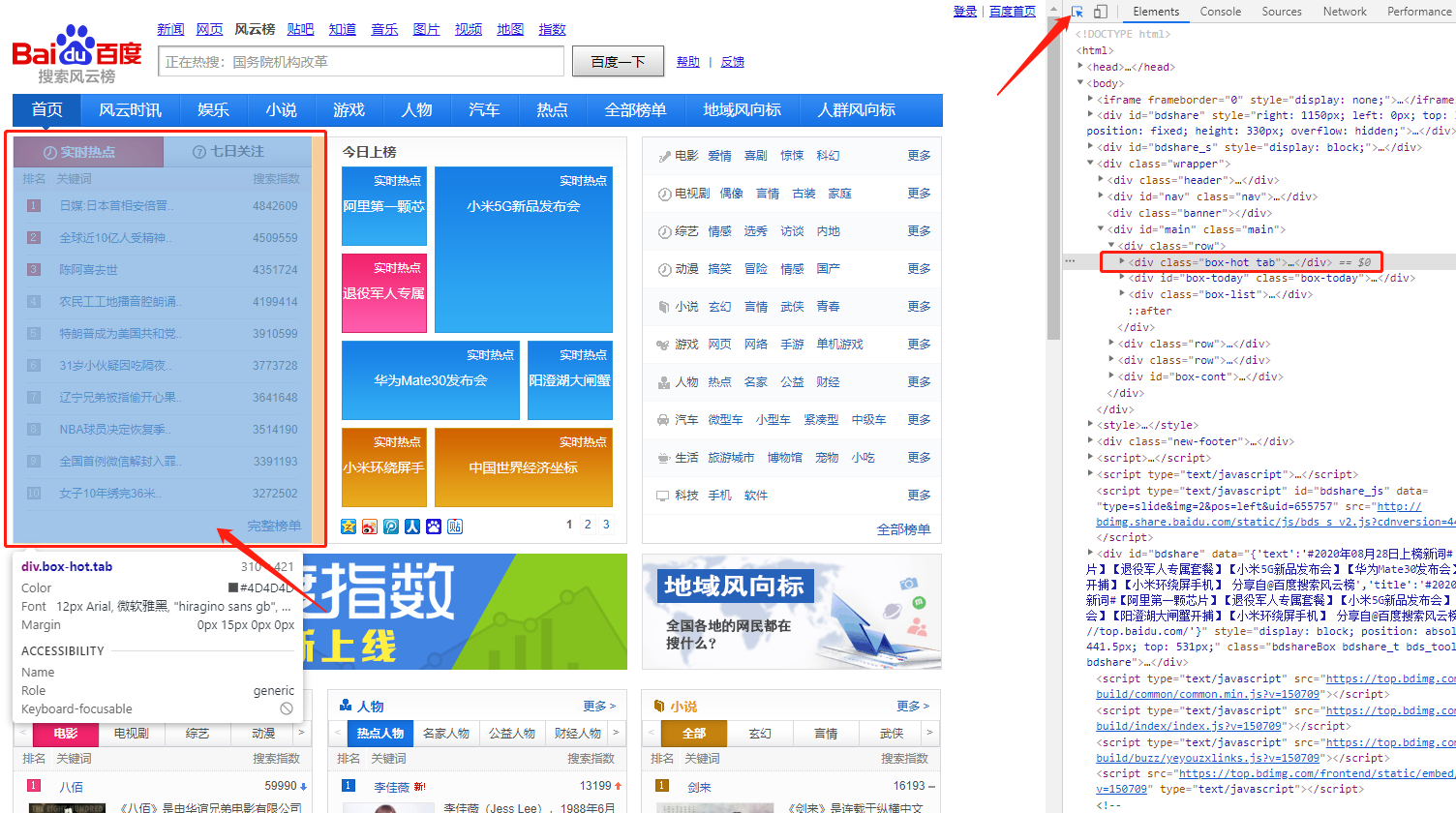Image resolution: width=1456 pixels, height=813 pixels.
Task: Toggle the DevTools device toolbar icon
Action: 1101,12
